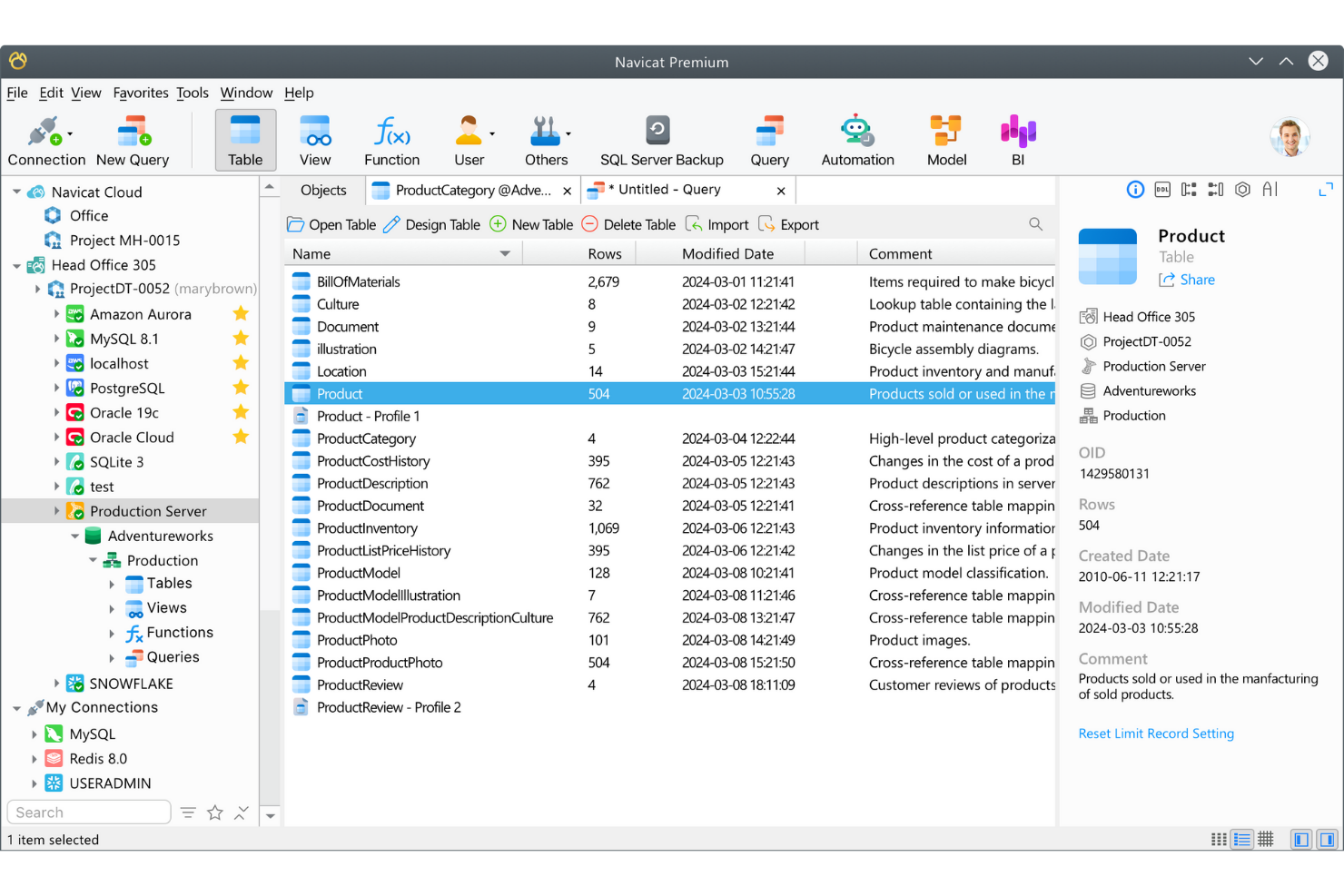Expand the Others toolbar dropdown

568,132
